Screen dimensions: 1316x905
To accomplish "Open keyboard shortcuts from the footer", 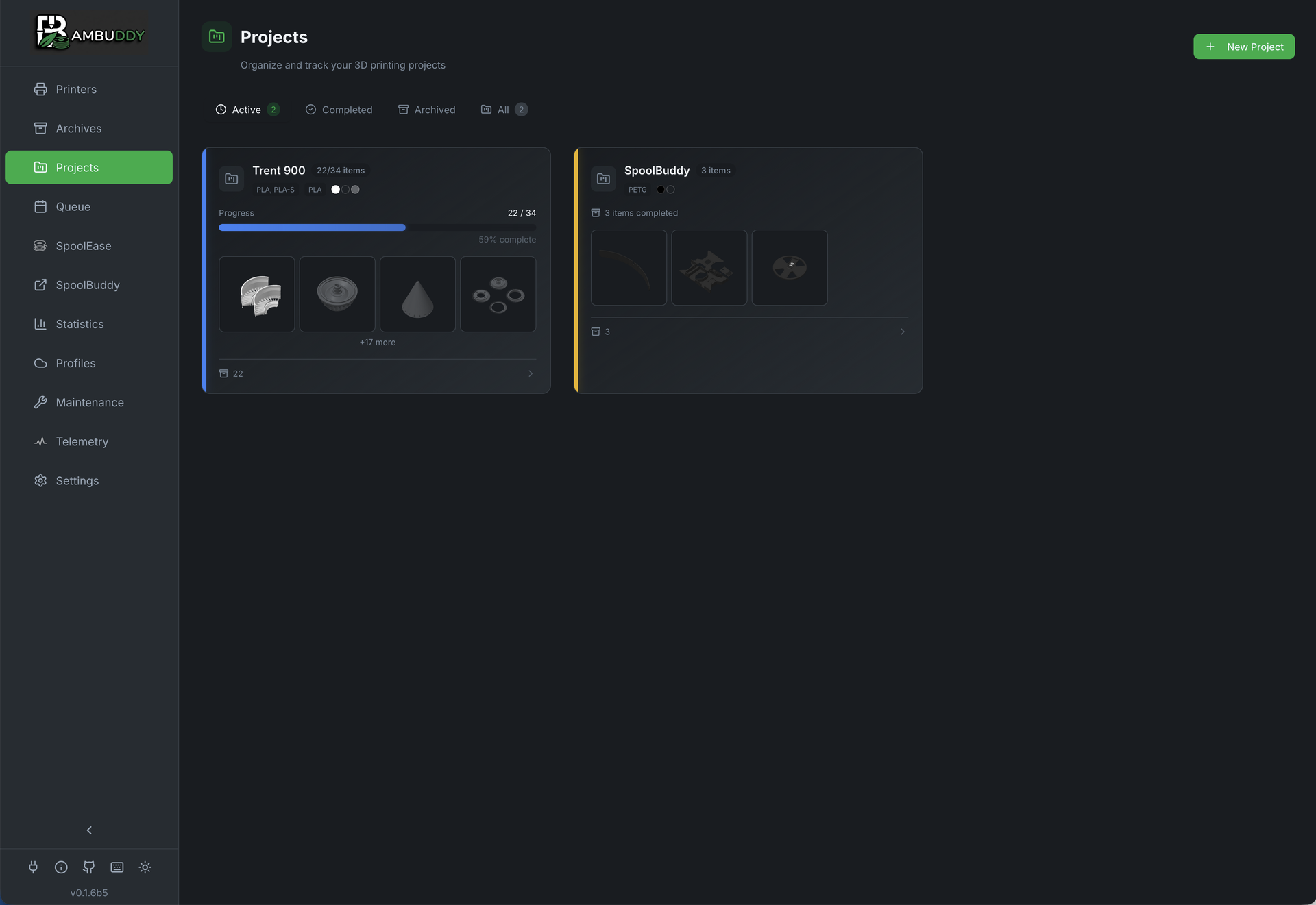I will coord(117,867).
